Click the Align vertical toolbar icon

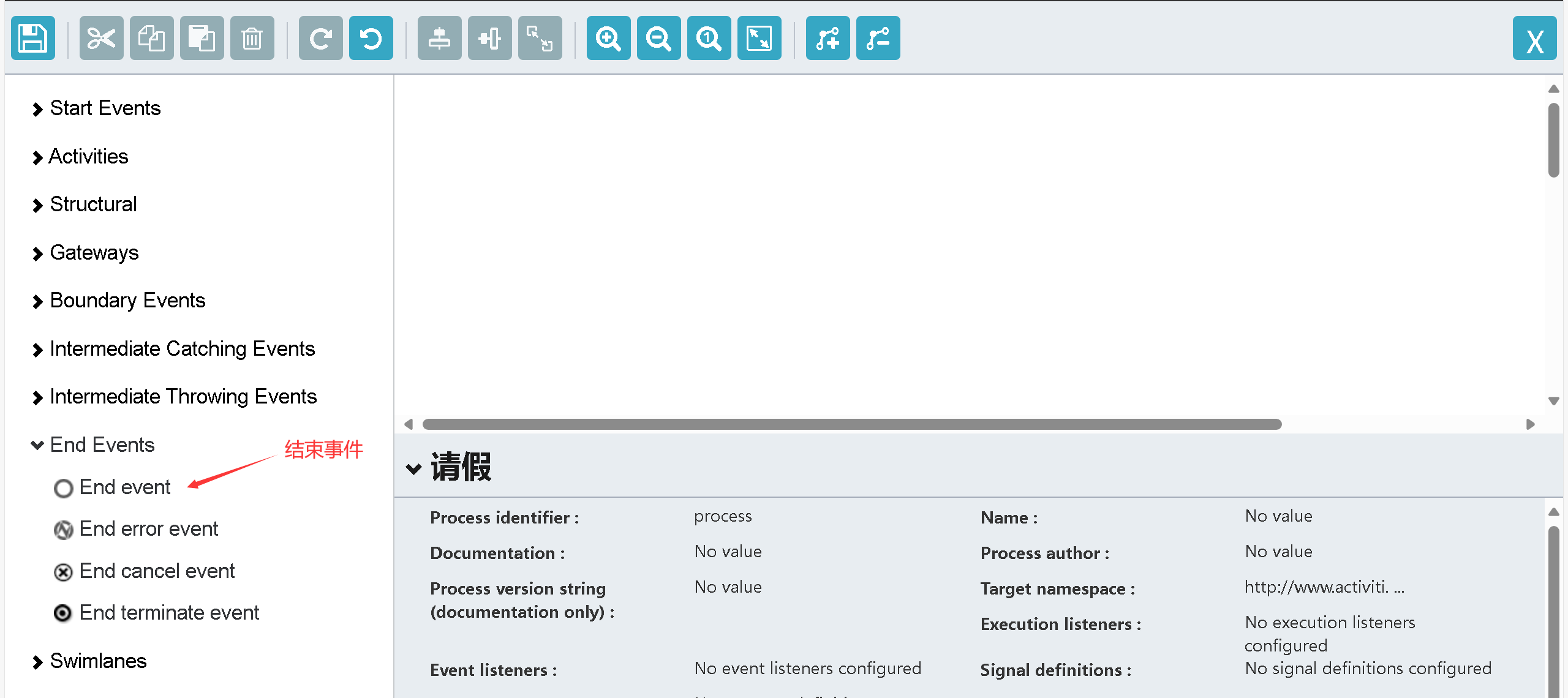point(440,39)
